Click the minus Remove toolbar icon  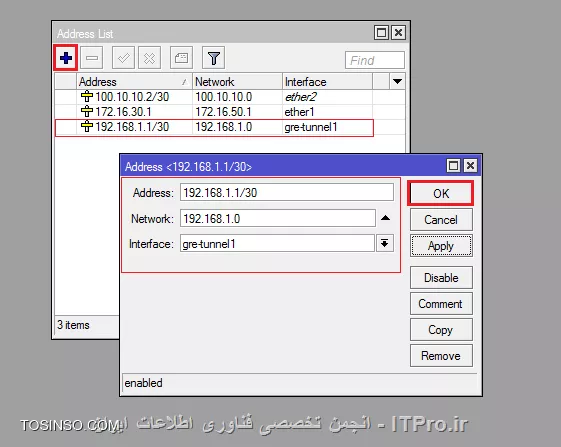[x=92, y=58]
